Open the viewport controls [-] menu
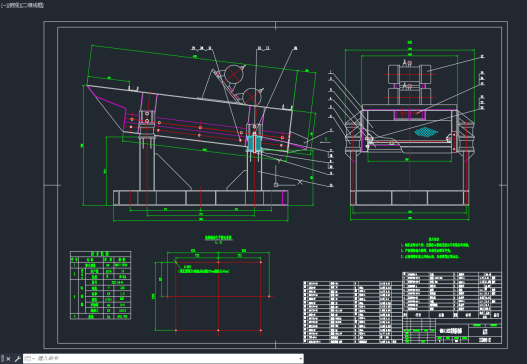 [x=3, y=5]
